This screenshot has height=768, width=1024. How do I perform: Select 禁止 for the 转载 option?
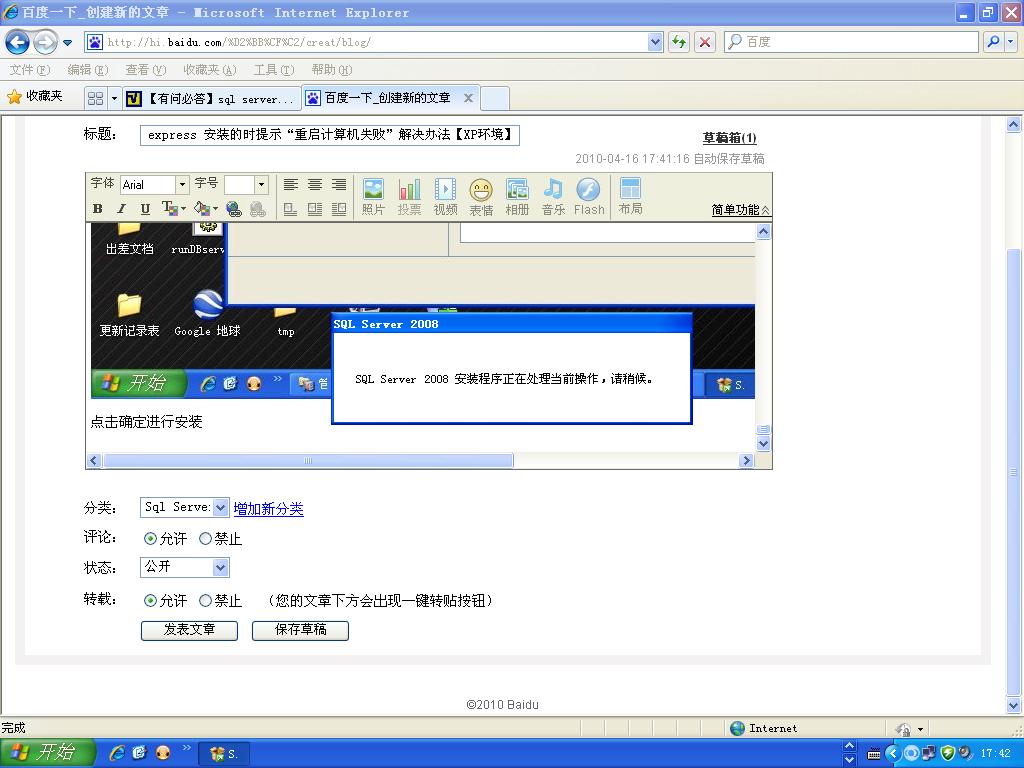206,601
